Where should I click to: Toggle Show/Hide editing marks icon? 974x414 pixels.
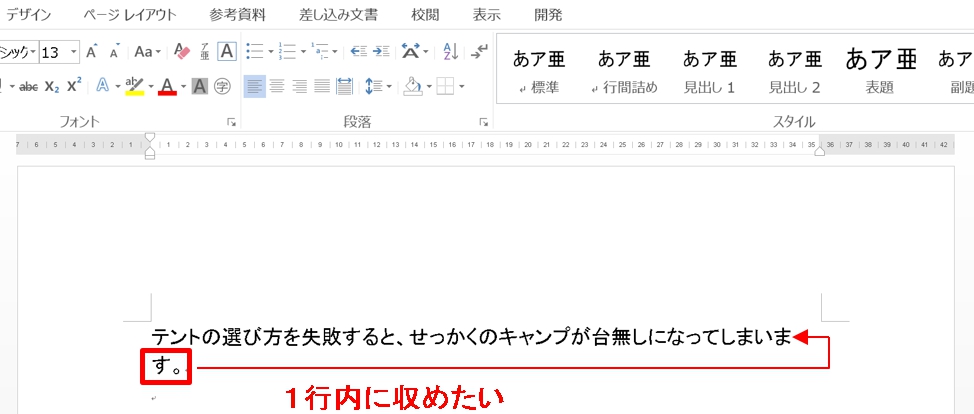[x=479, y=52]
